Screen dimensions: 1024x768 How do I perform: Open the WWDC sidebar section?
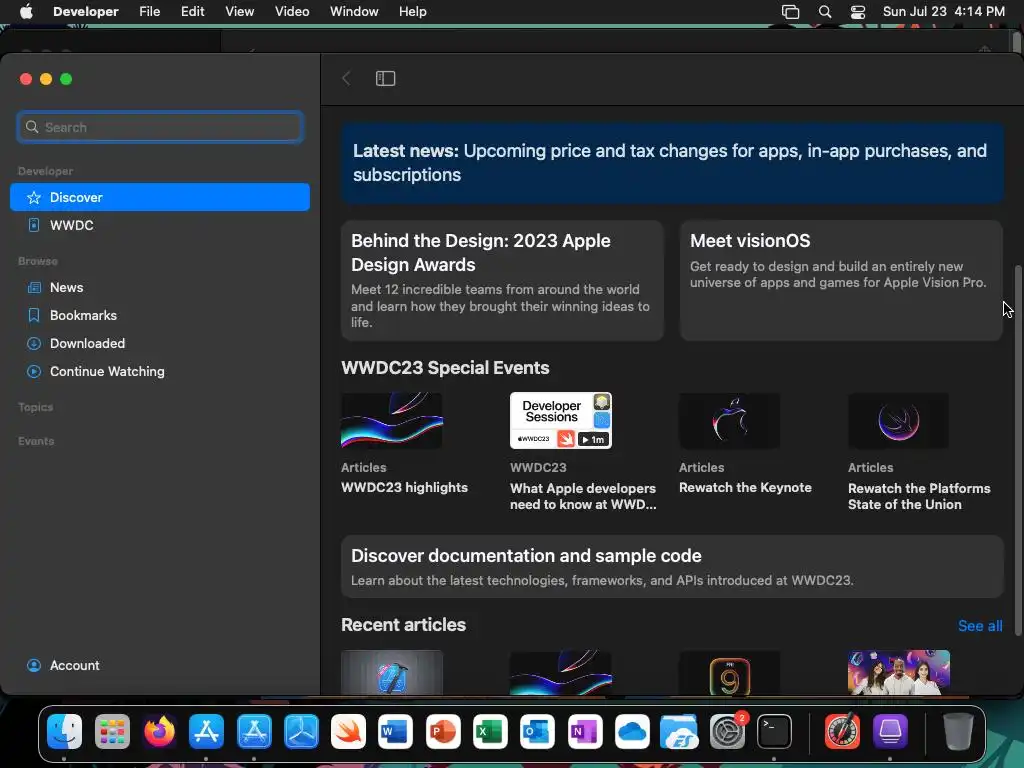pyautogui.click(x=160, y=225)
